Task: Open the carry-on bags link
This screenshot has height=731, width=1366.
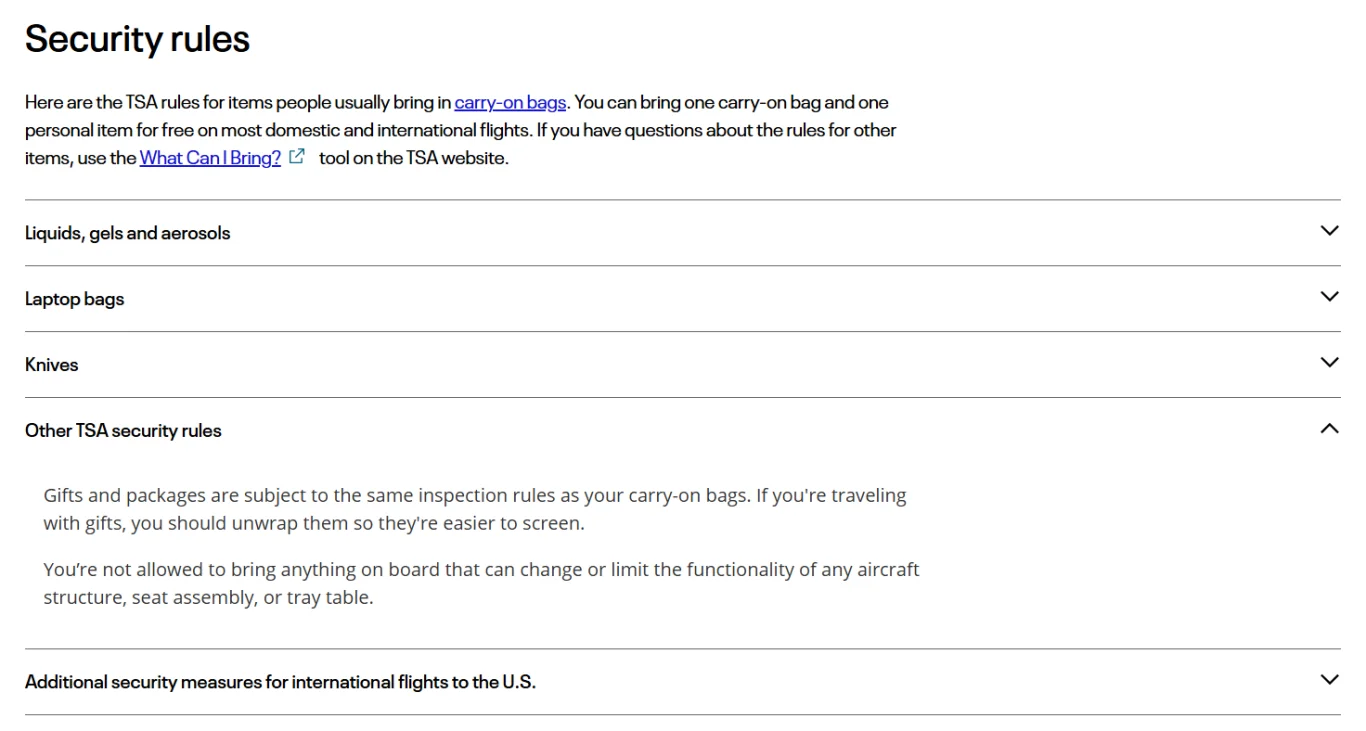Action: pyautogui.click(x=510, y=102)
